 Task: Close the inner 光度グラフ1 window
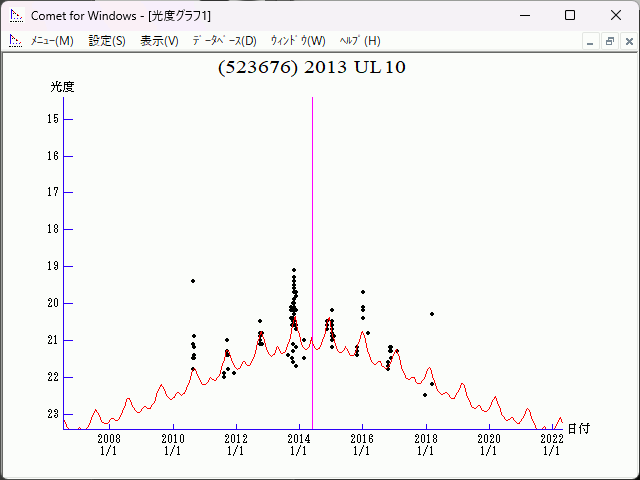pyautogui.click(x=627, y=41)
